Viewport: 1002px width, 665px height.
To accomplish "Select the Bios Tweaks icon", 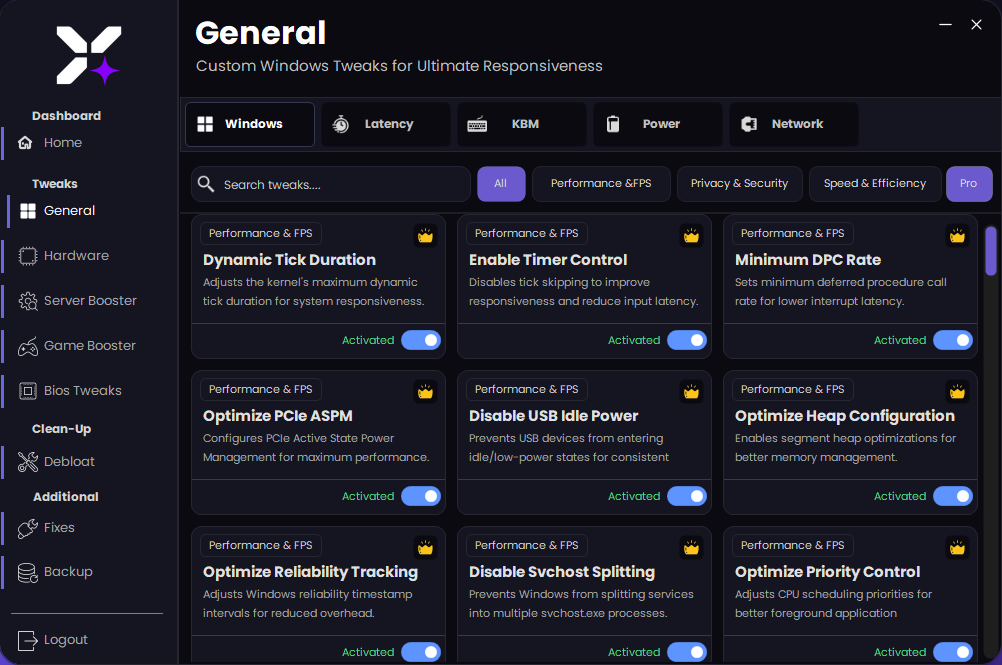I will click(27, 390).
